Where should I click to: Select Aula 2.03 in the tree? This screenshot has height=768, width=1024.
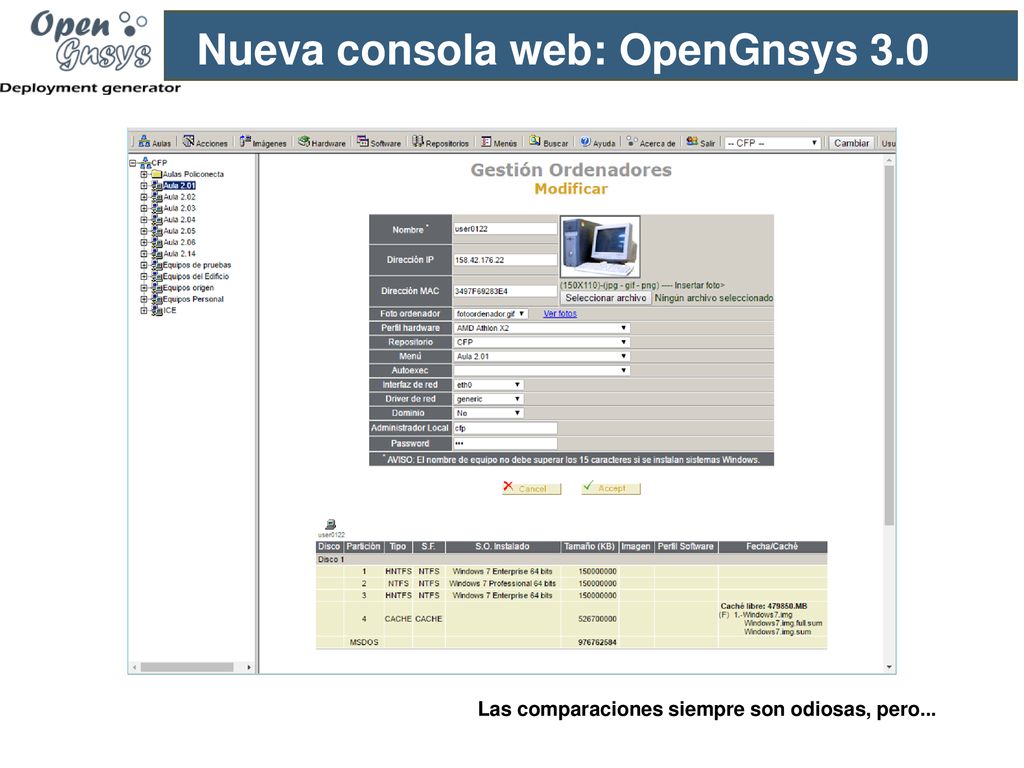[180, 208]
